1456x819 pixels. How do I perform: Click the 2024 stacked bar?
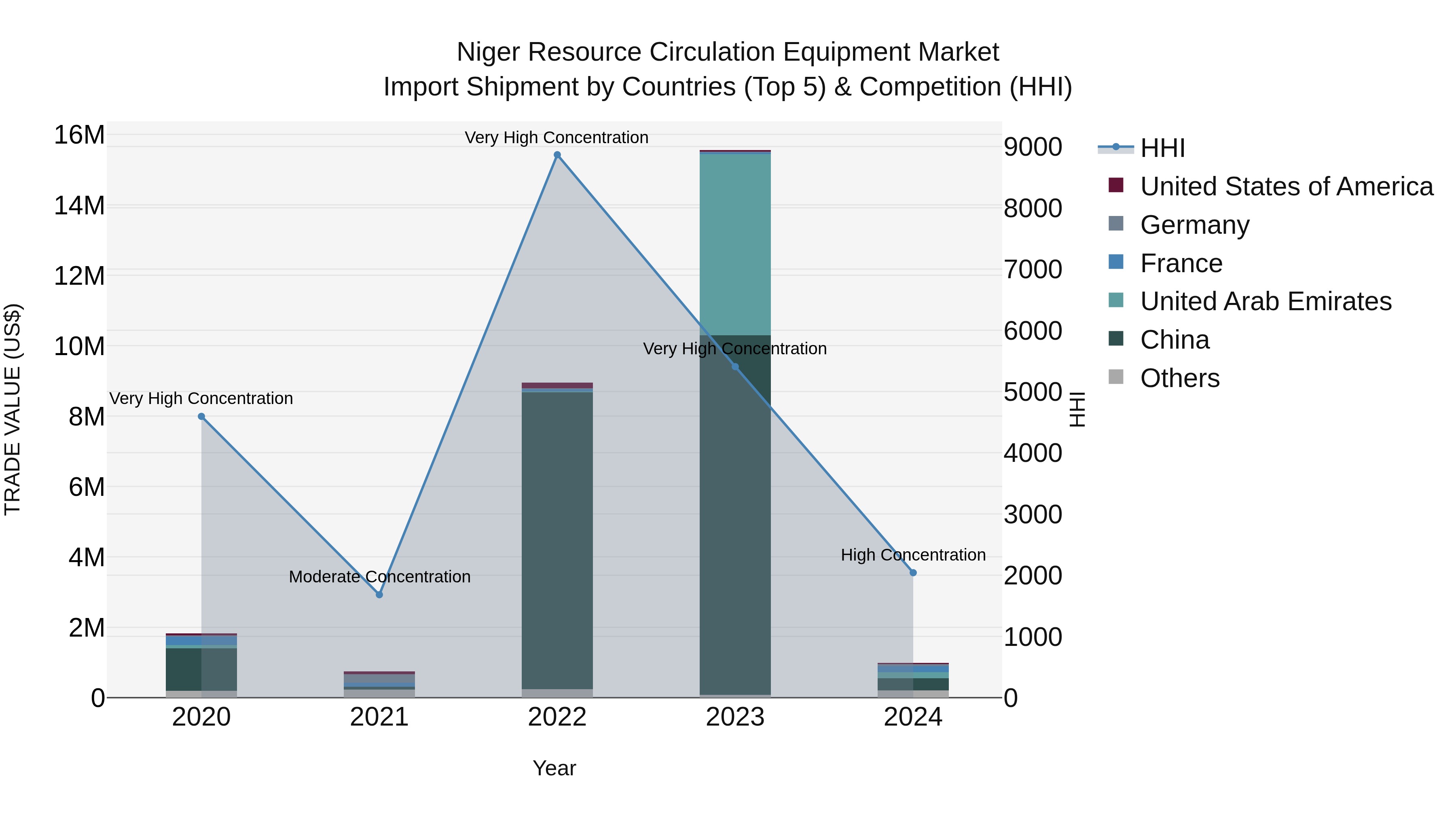click(x=913, y=681)
